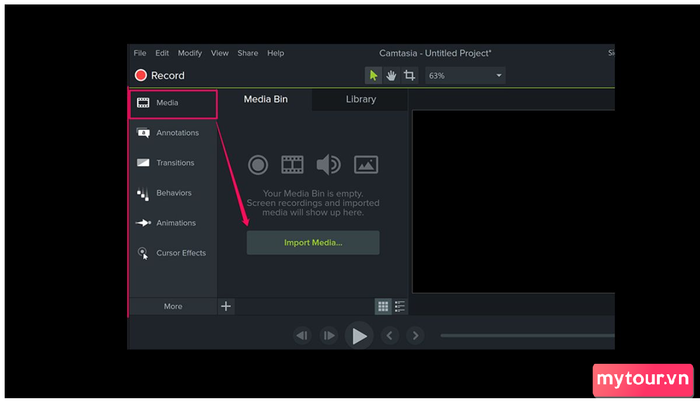Select the arrow Select tool
This screenshot has height=405, width=700.
[373, 75]
